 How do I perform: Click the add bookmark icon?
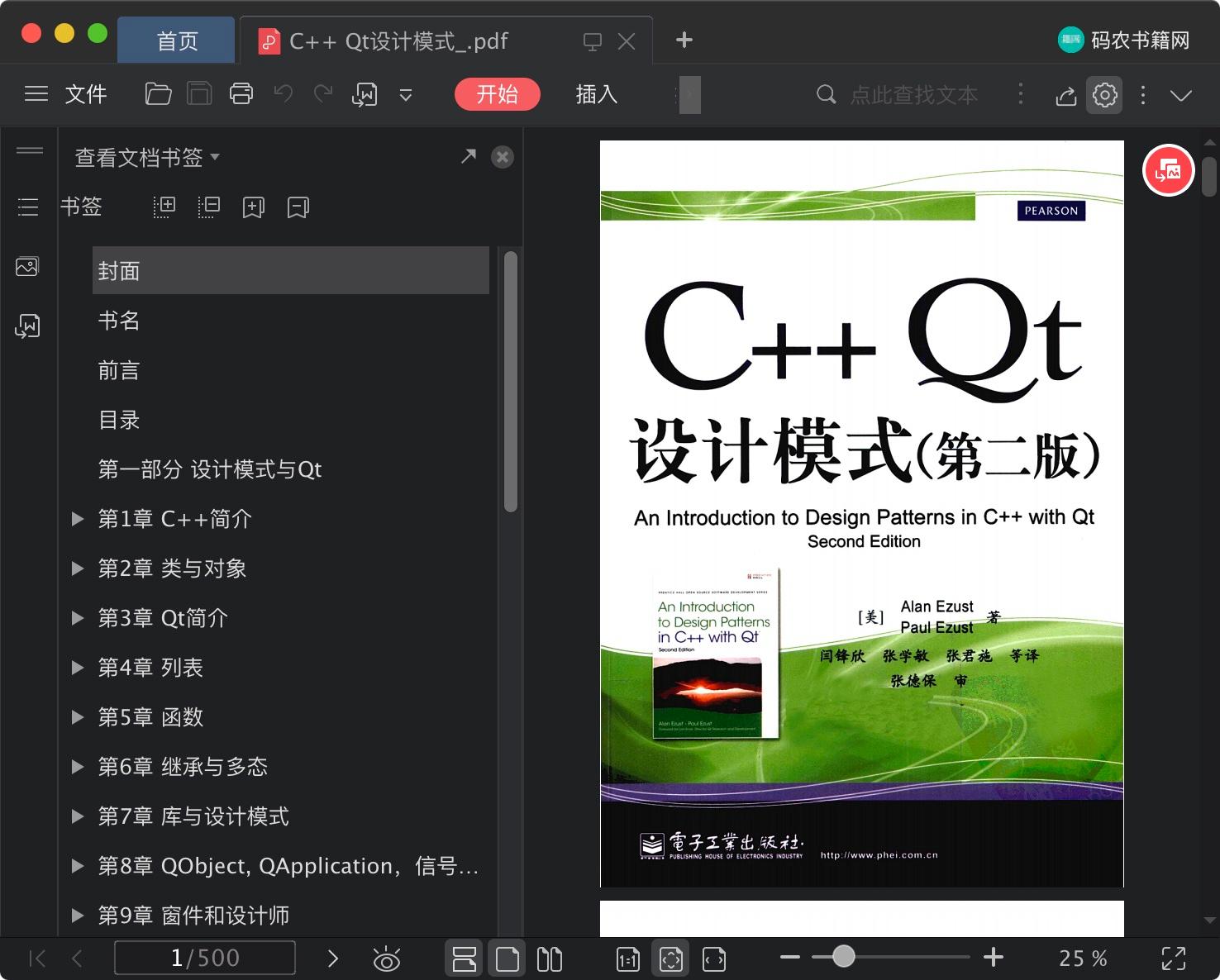point(254,207)
